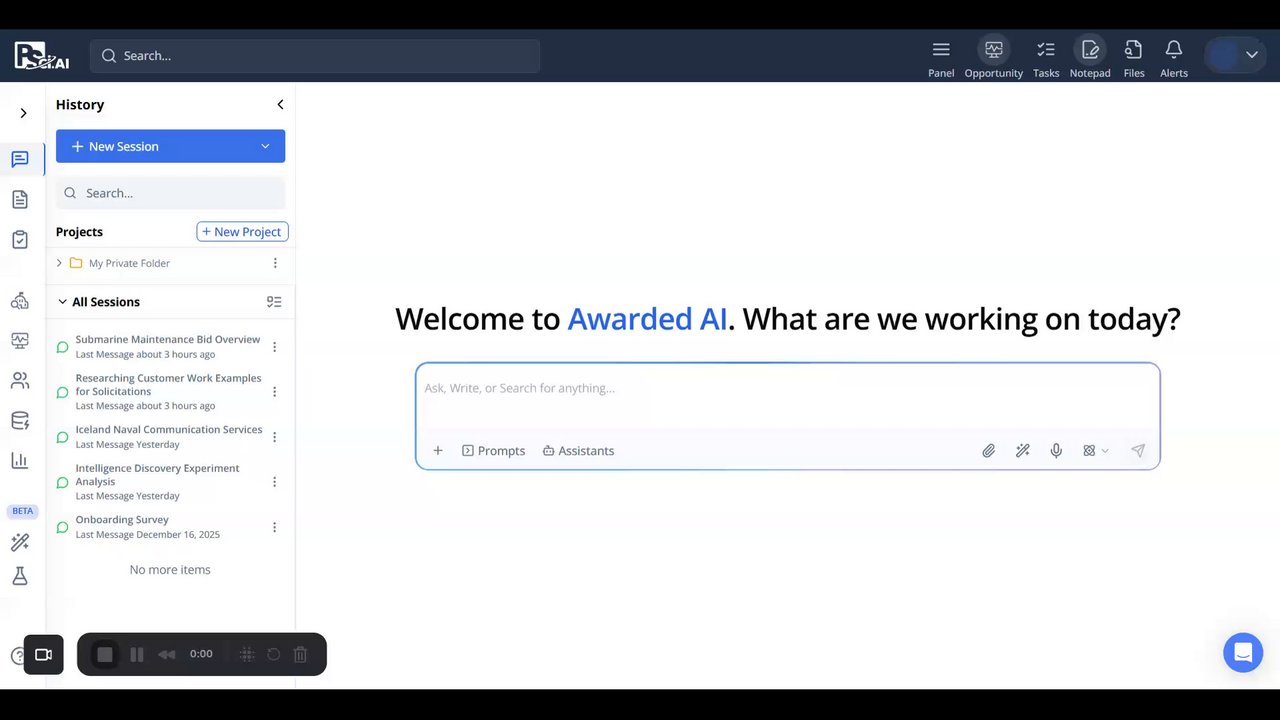Toggle the select sessions checklist icon
Viewport: 1280px width, 720px height.
pyautogui.click(x=274, y=302)
